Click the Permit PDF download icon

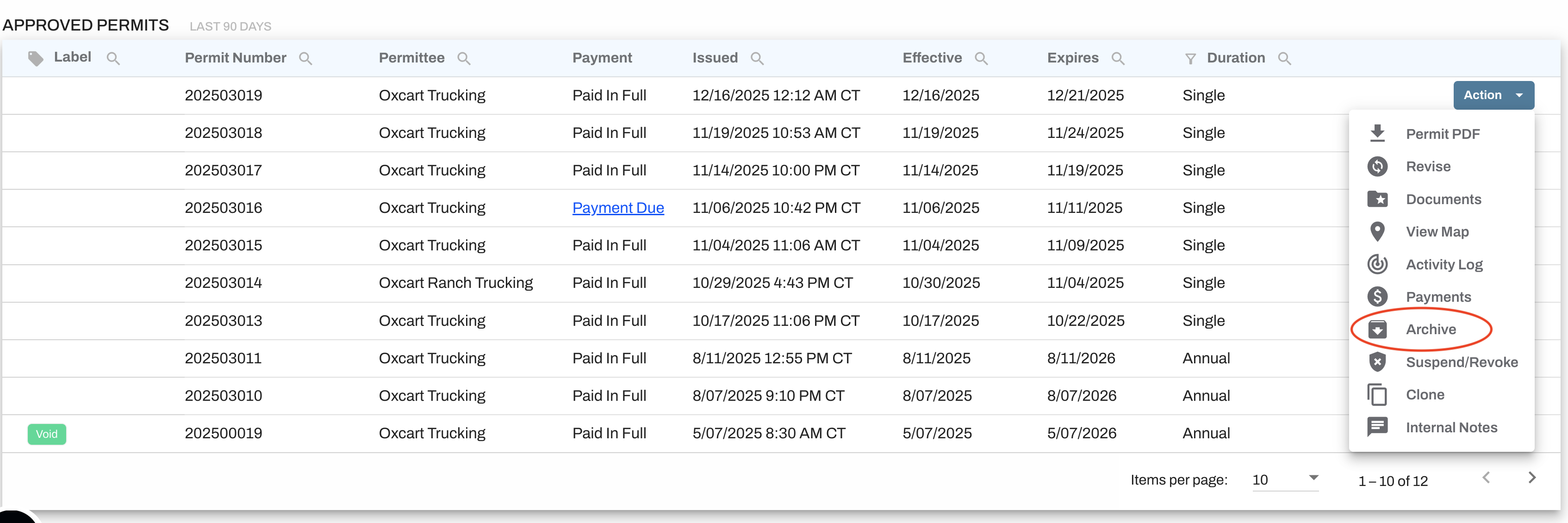click(1377, 133)
